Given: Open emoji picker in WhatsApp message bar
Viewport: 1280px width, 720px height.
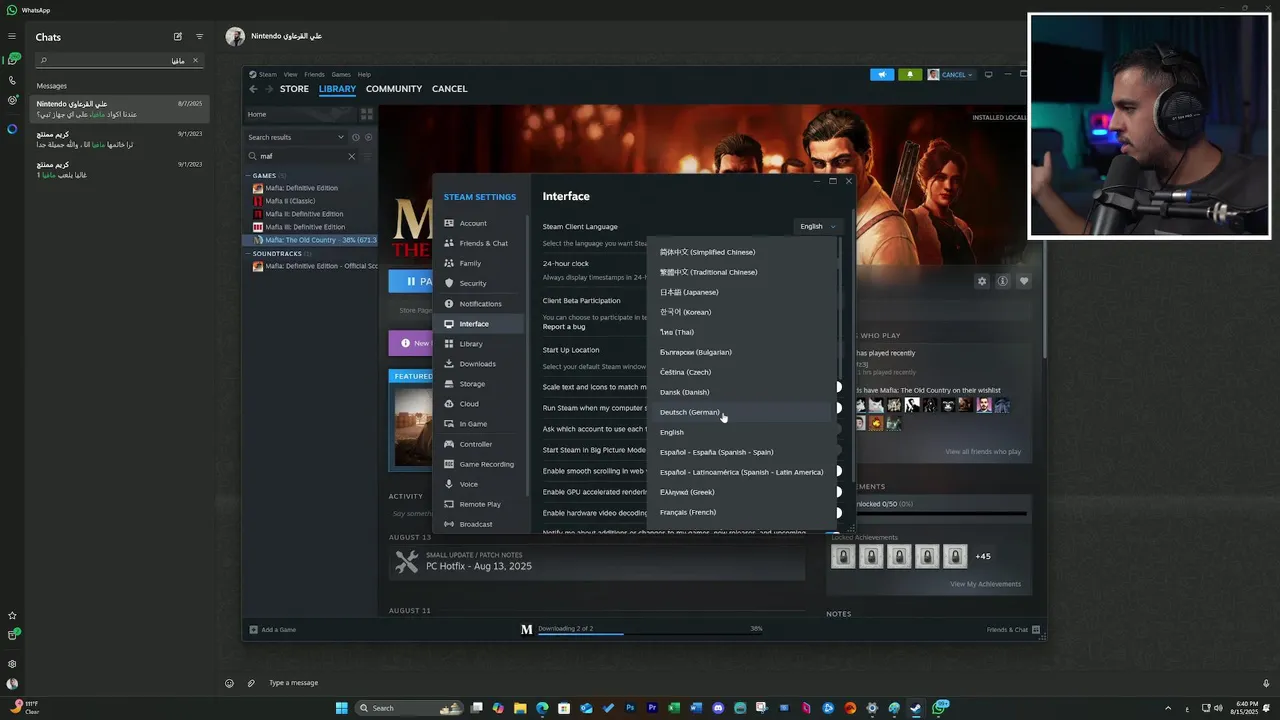Looking at the screenshot, I should pyautogui.click(x=229, y=683).
